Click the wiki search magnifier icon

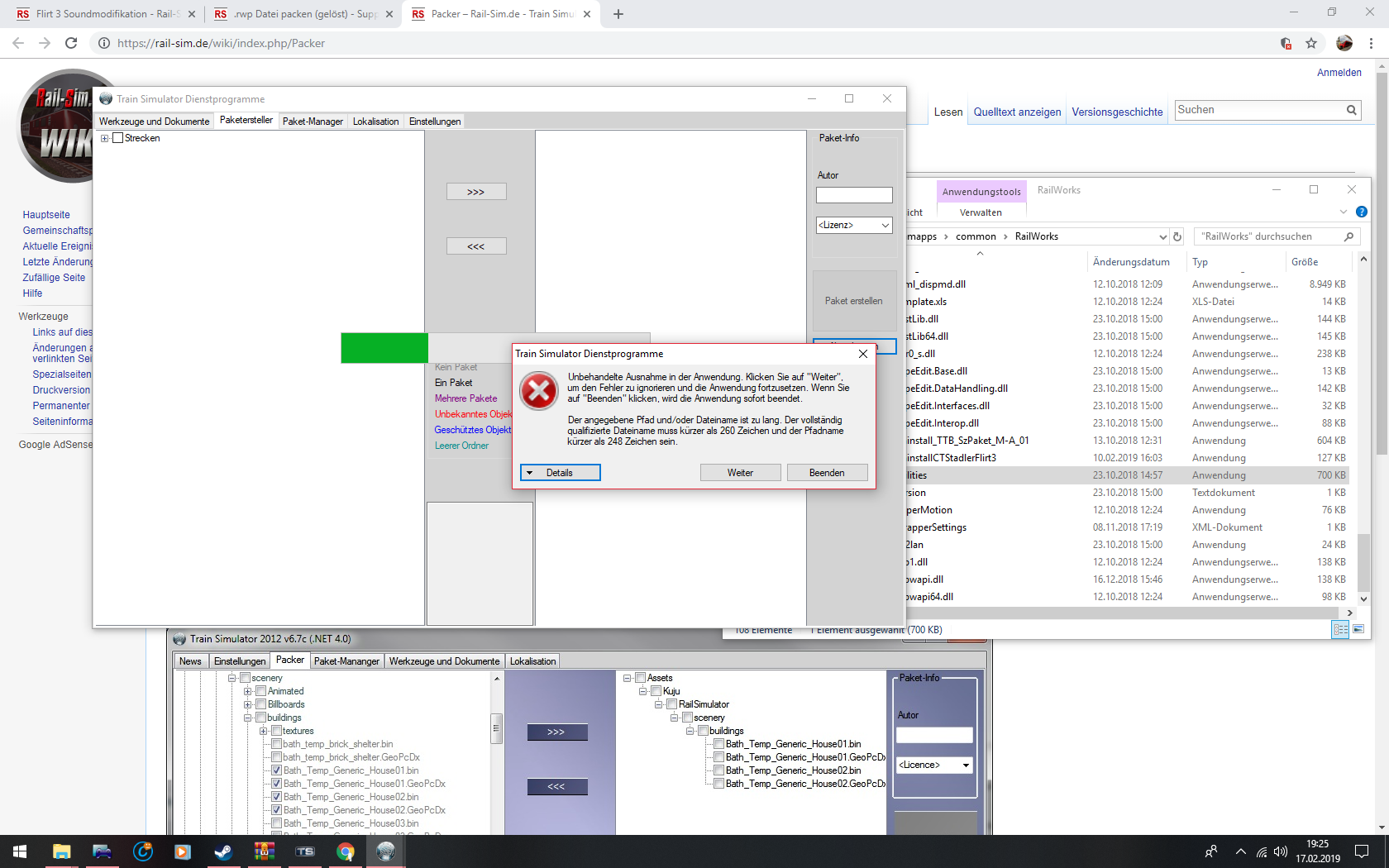click(1351, 110)
